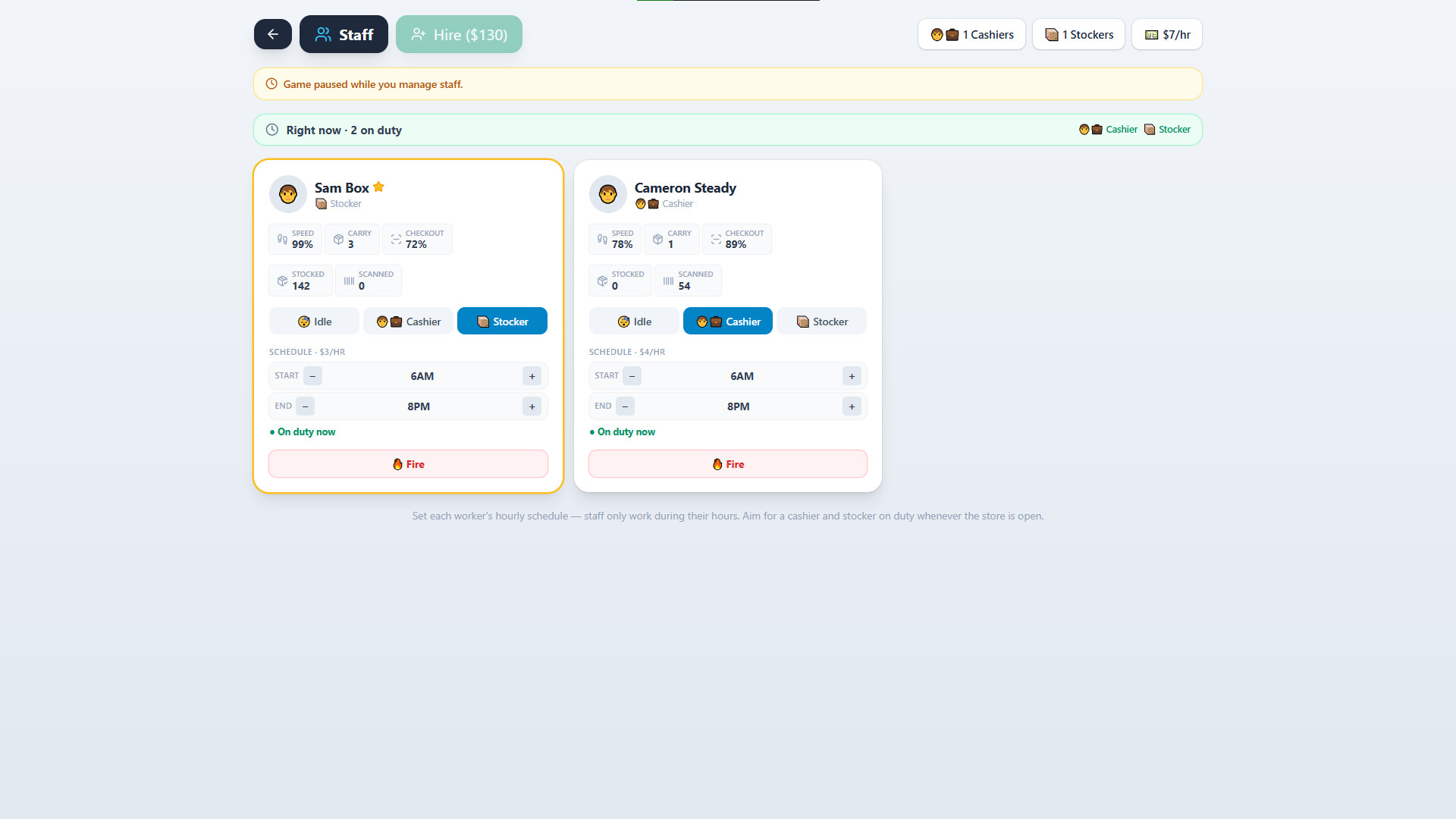Screen dimensions: 1456x819
Task: Click Cameron's Speed 78% stat
Action: [615, 239]
